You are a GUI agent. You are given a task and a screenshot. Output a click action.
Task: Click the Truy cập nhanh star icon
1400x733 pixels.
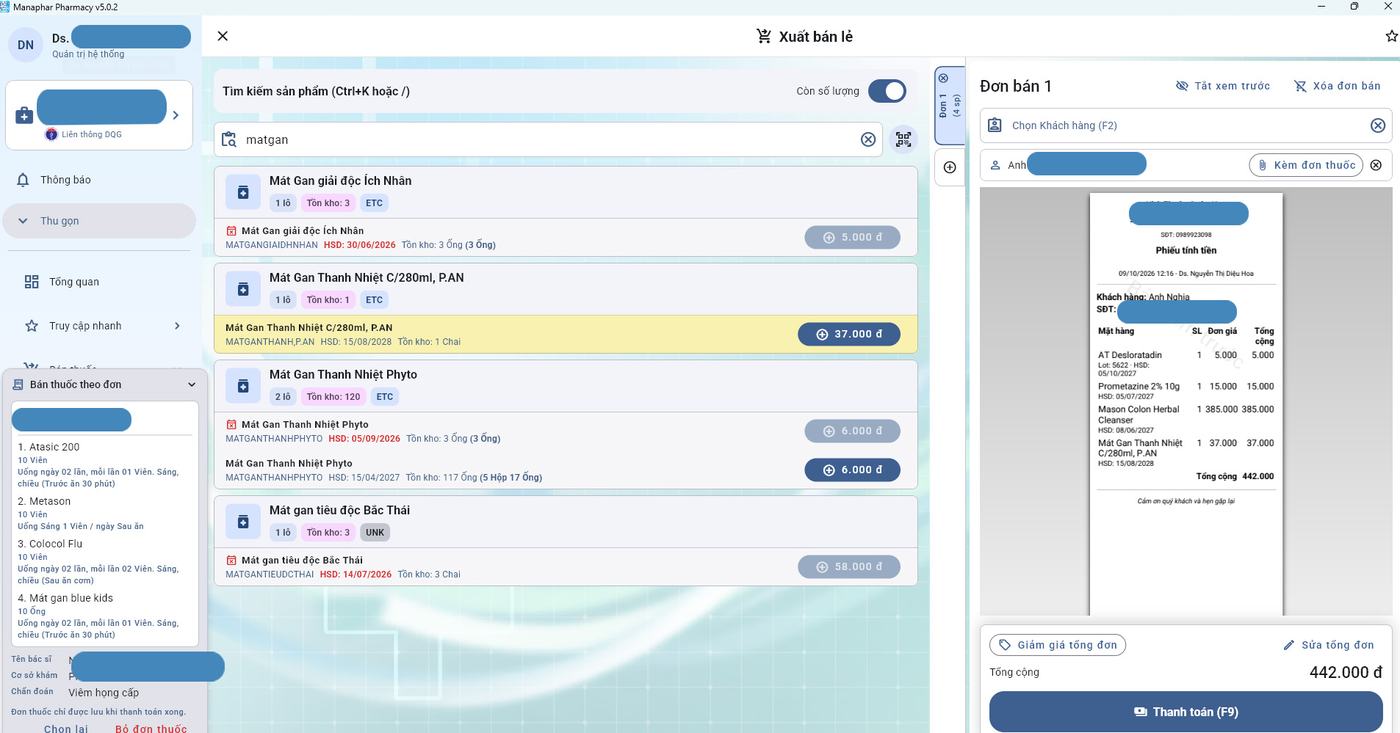32,326
